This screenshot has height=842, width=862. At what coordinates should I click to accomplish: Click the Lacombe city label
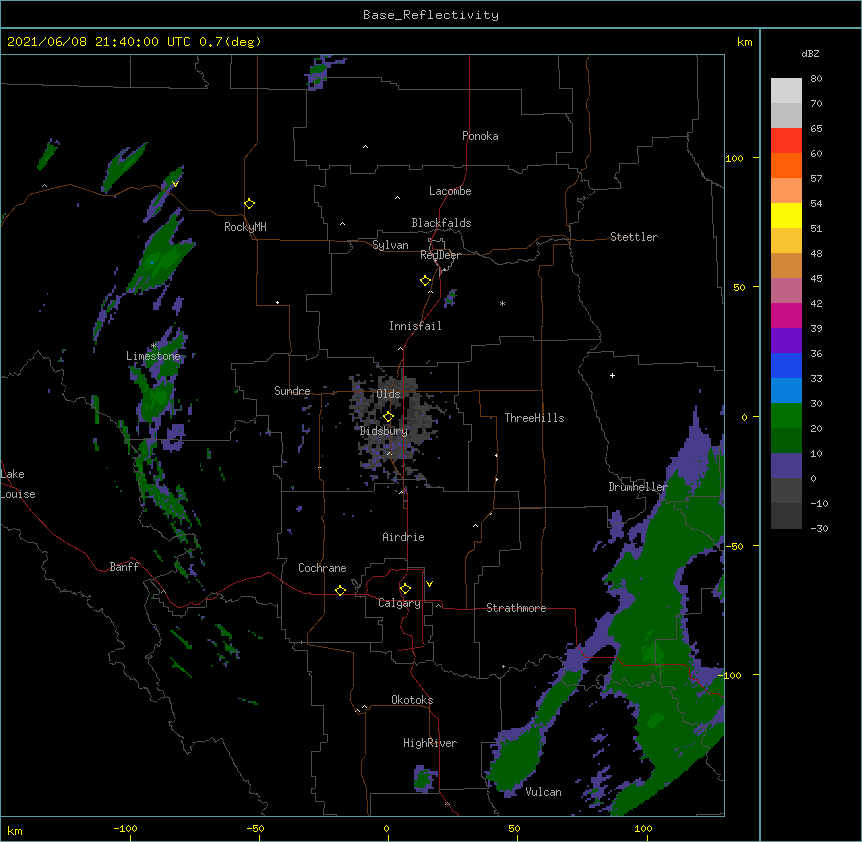[x=450, y=191]
